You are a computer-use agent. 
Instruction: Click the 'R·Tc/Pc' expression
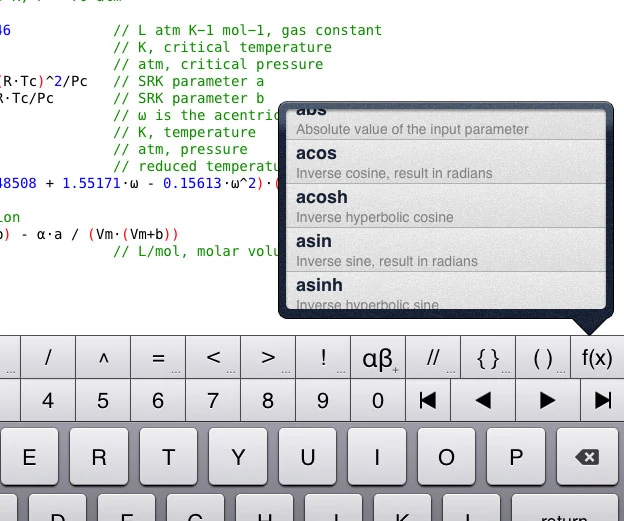(27, 98)
